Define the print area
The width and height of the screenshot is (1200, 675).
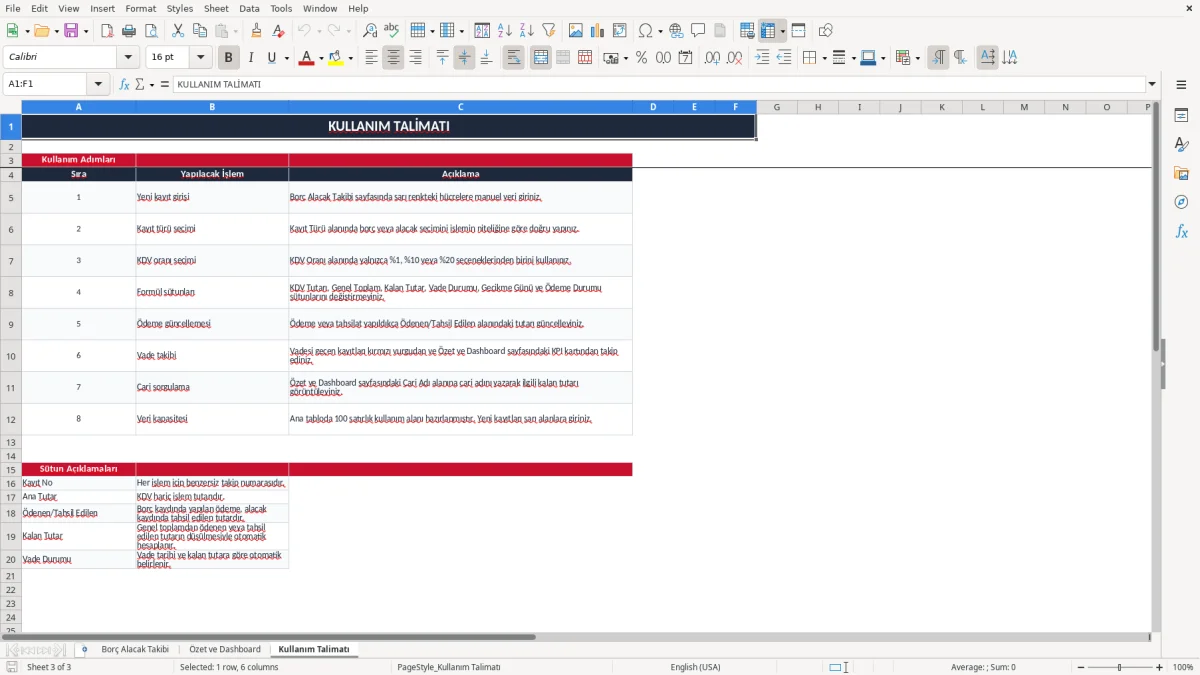(x=747, y=31)
